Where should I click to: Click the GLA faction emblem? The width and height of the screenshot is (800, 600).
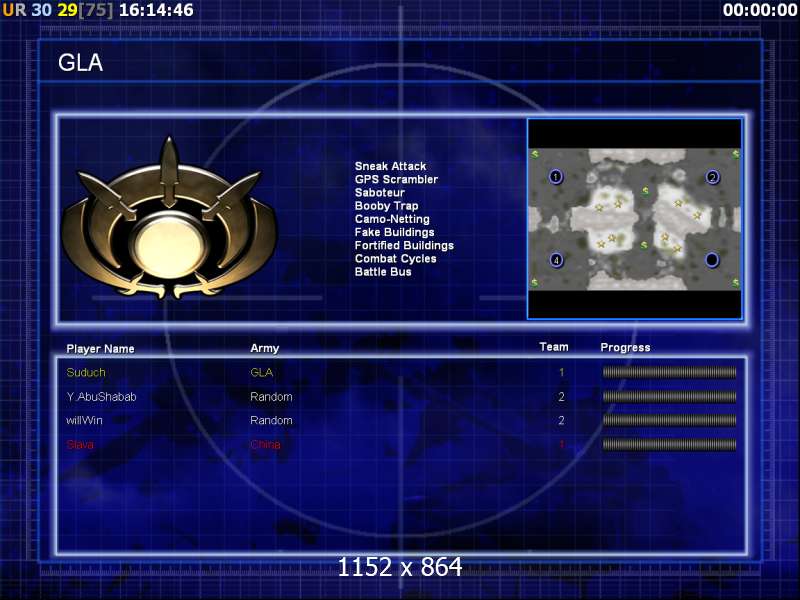tap(169, 219)
